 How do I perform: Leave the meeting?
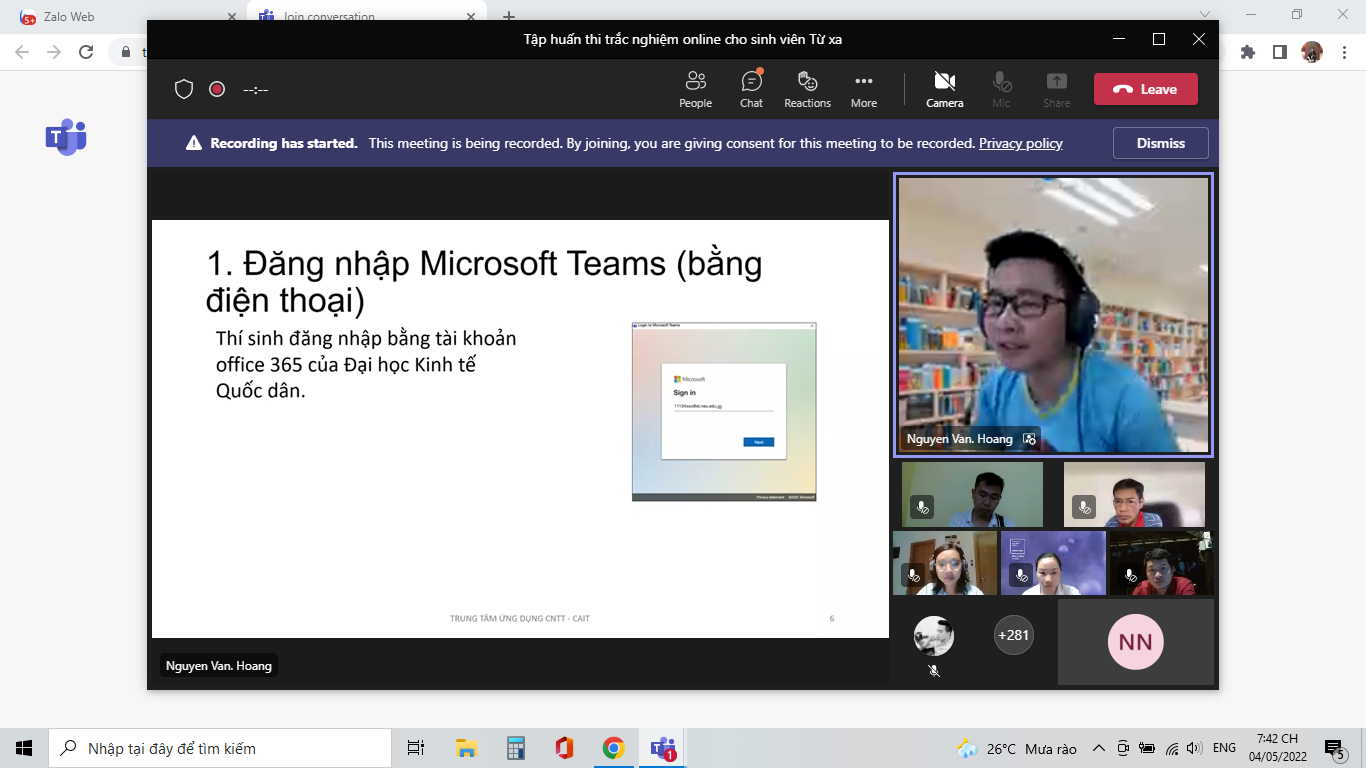[1145, 89]
